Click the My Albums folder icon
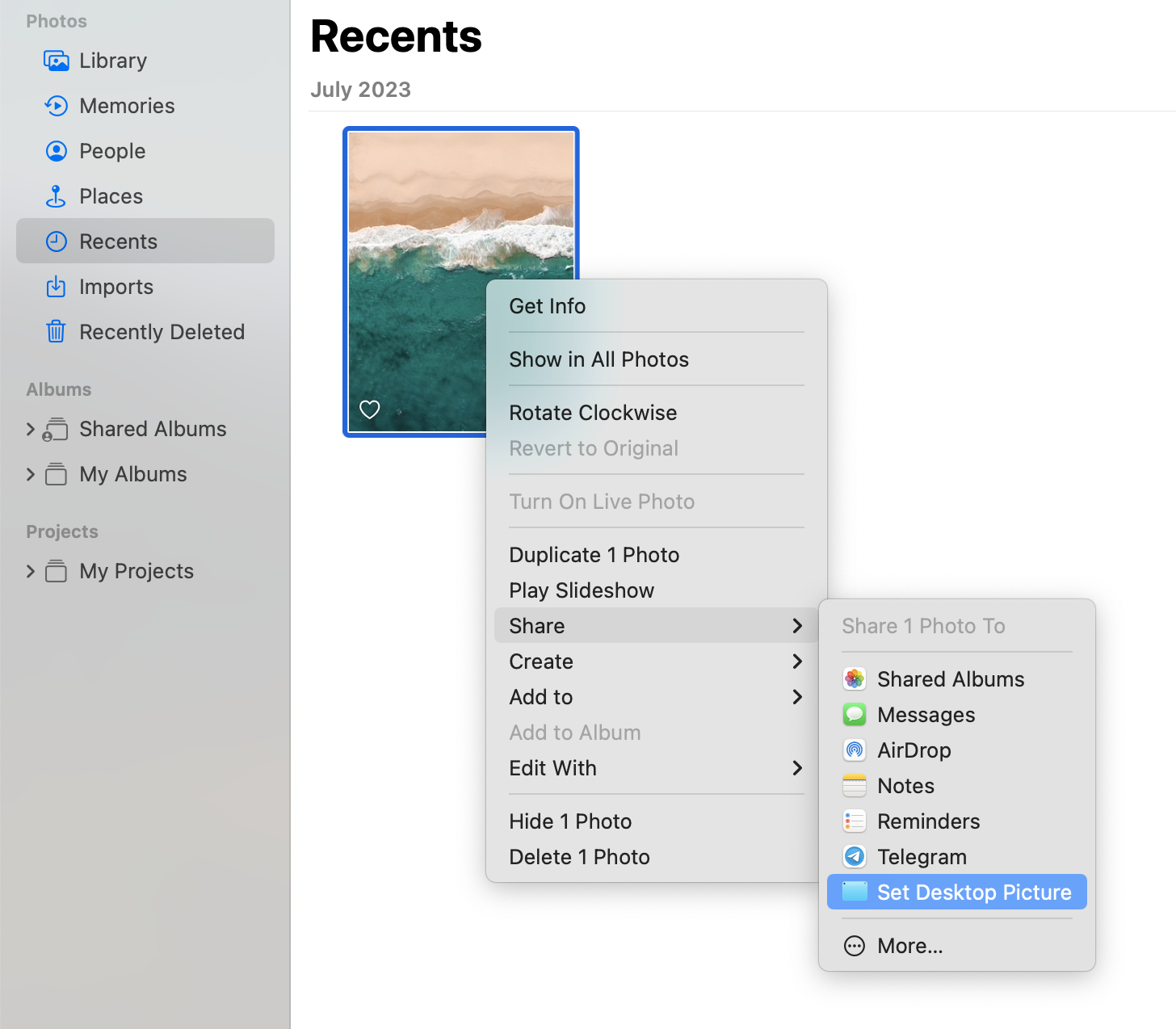Screen dimensions: 1176x1029 [x=56, y=474]
